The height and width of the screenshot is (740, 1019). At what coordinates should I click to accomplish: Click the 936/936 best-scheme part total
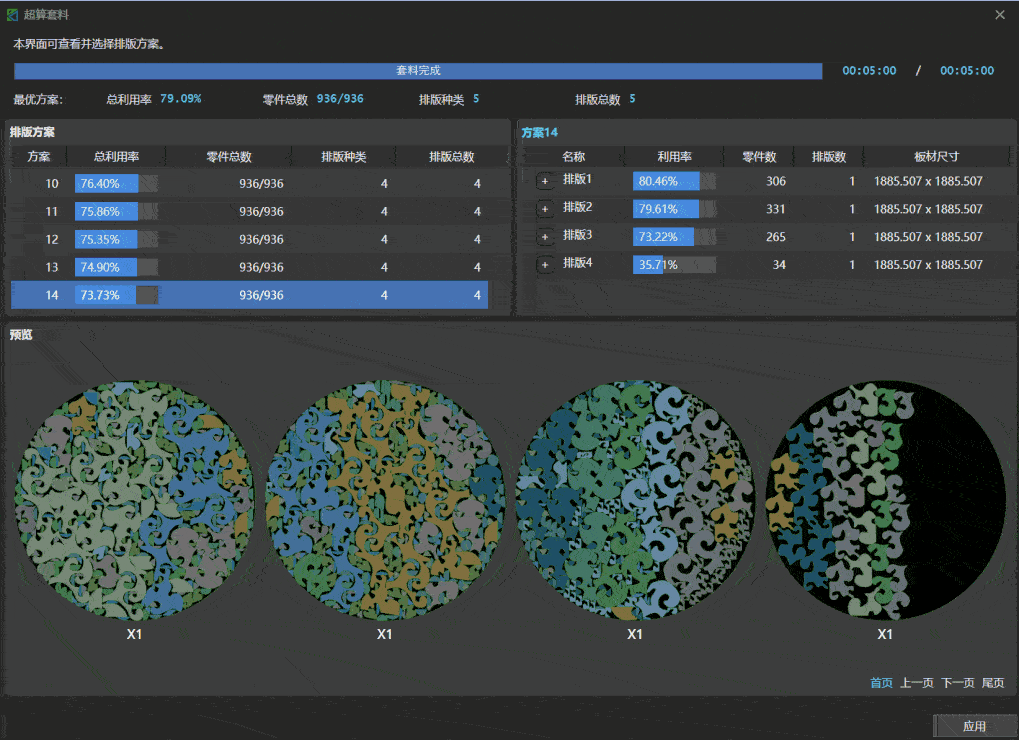pos(340,99)
